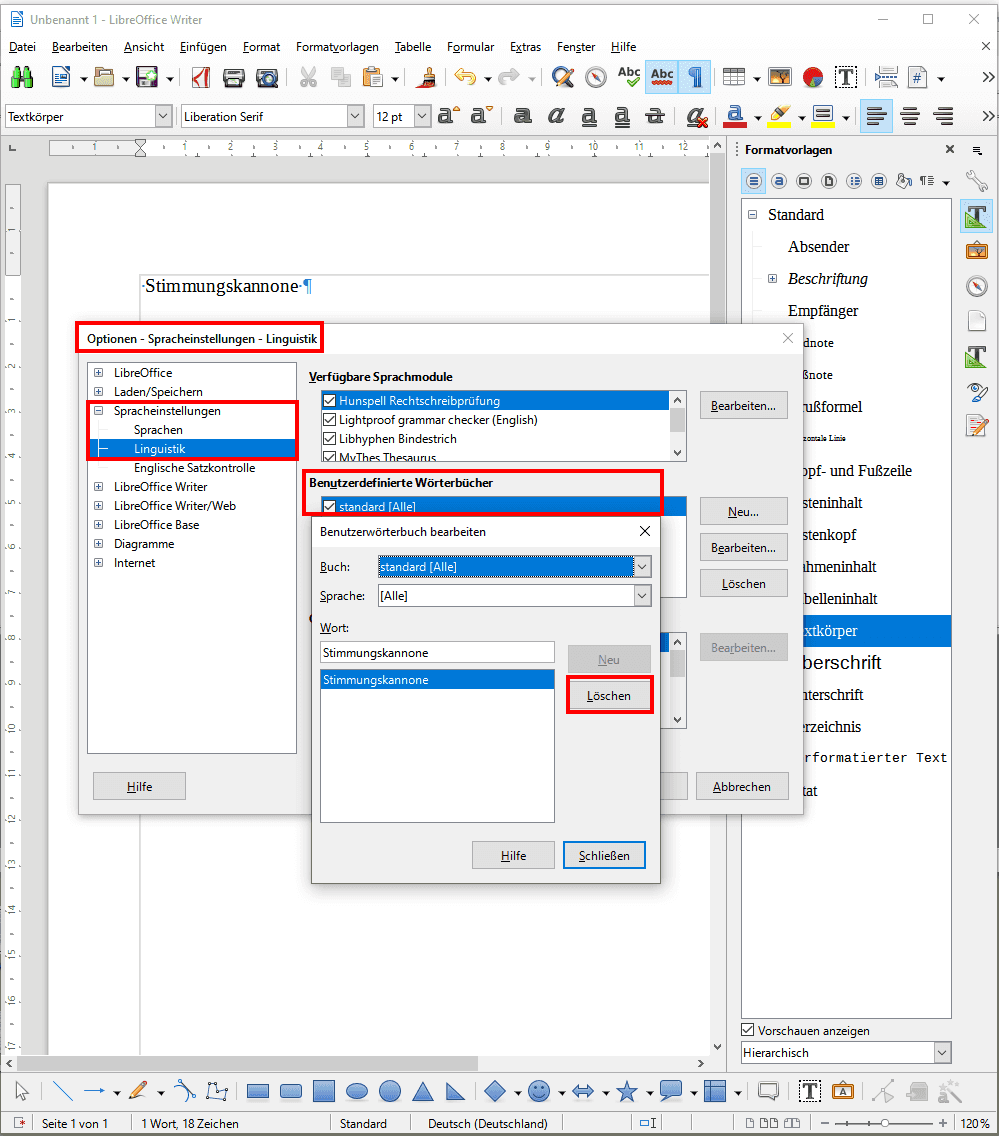Click the smiley symbol shape icon
999x1136 pixels.
point(538,1091)
